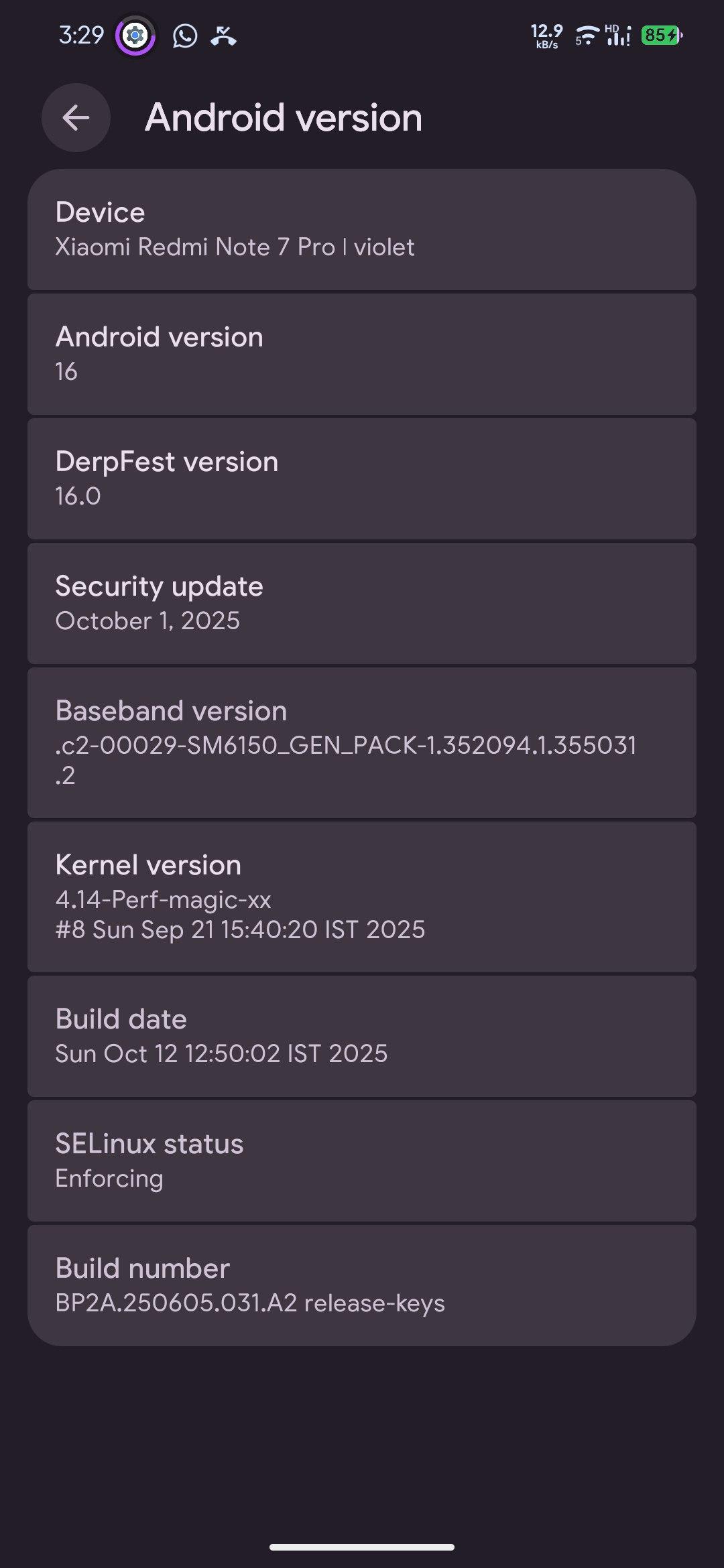Tap the Android version page title
This screenshot has width=724, height=1568.
(x=284, y=118)
